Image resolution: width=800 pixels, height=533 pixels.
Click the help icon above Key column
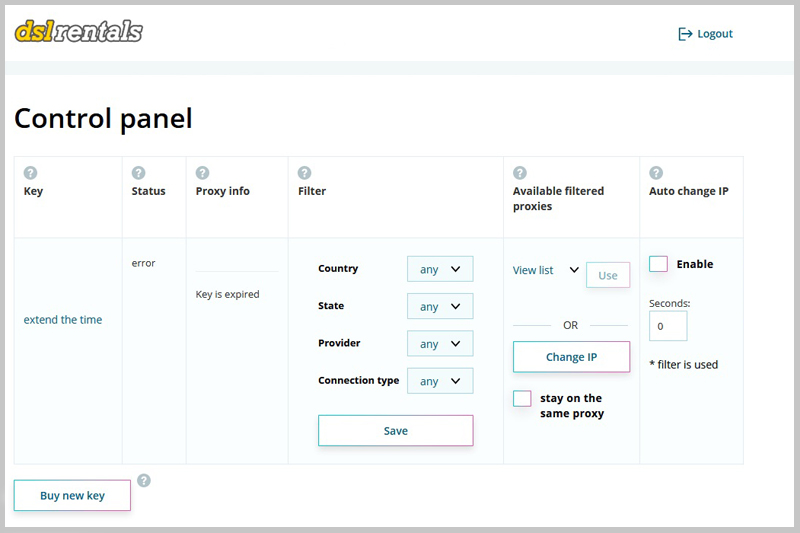(30, 173)
